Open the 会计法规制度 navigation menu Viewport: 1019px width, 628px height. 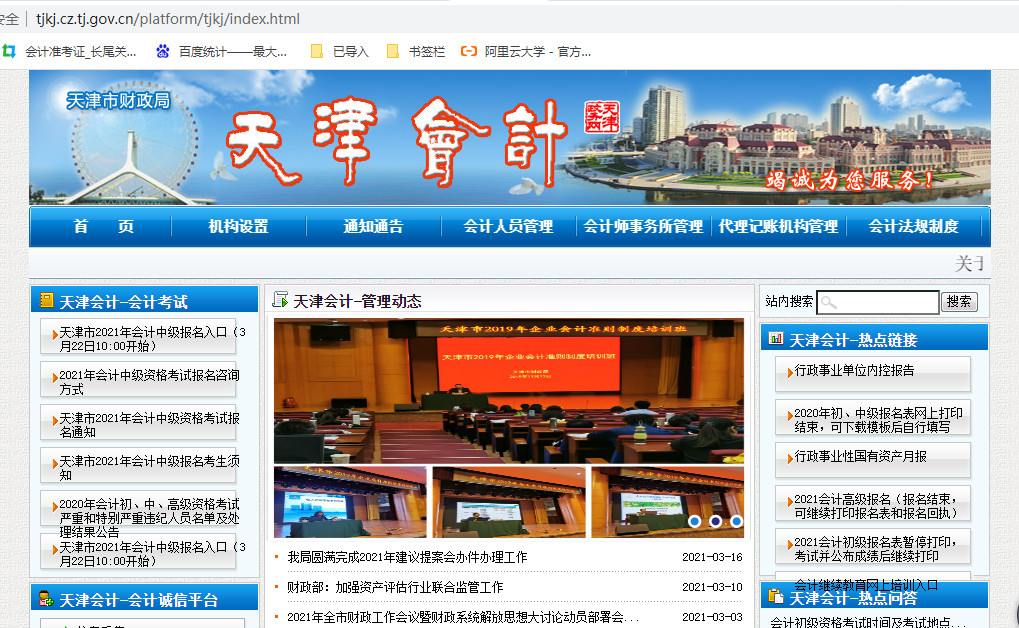pyautogui.click(x=913, y=227)
